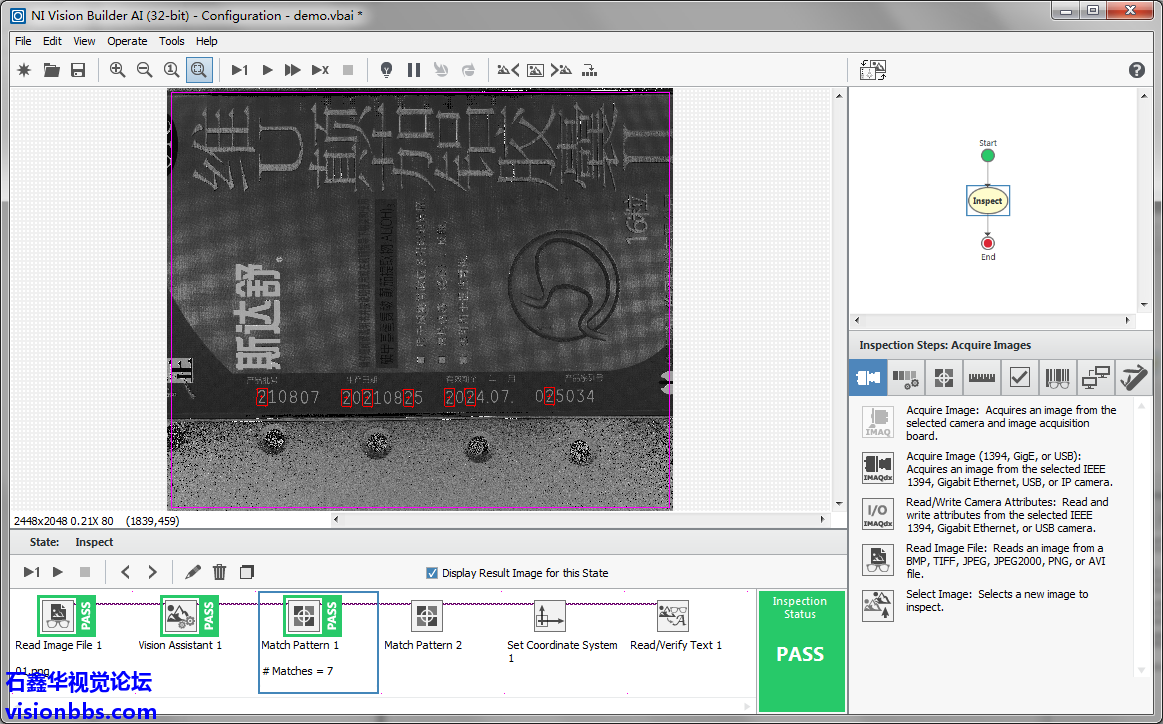
Task: Open the Operate menu
Action: pyautogui.click(x=127, y=41)
